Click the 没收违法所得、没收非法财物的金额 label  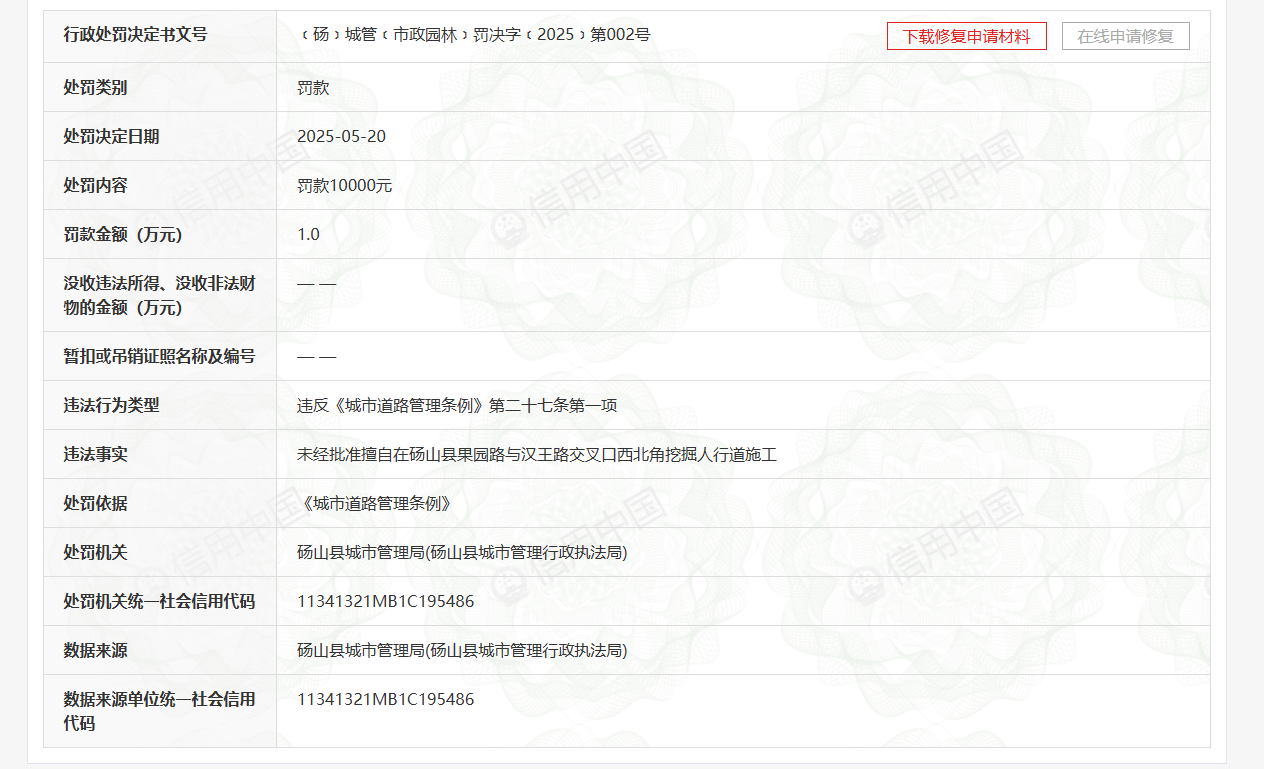(159, 296)
